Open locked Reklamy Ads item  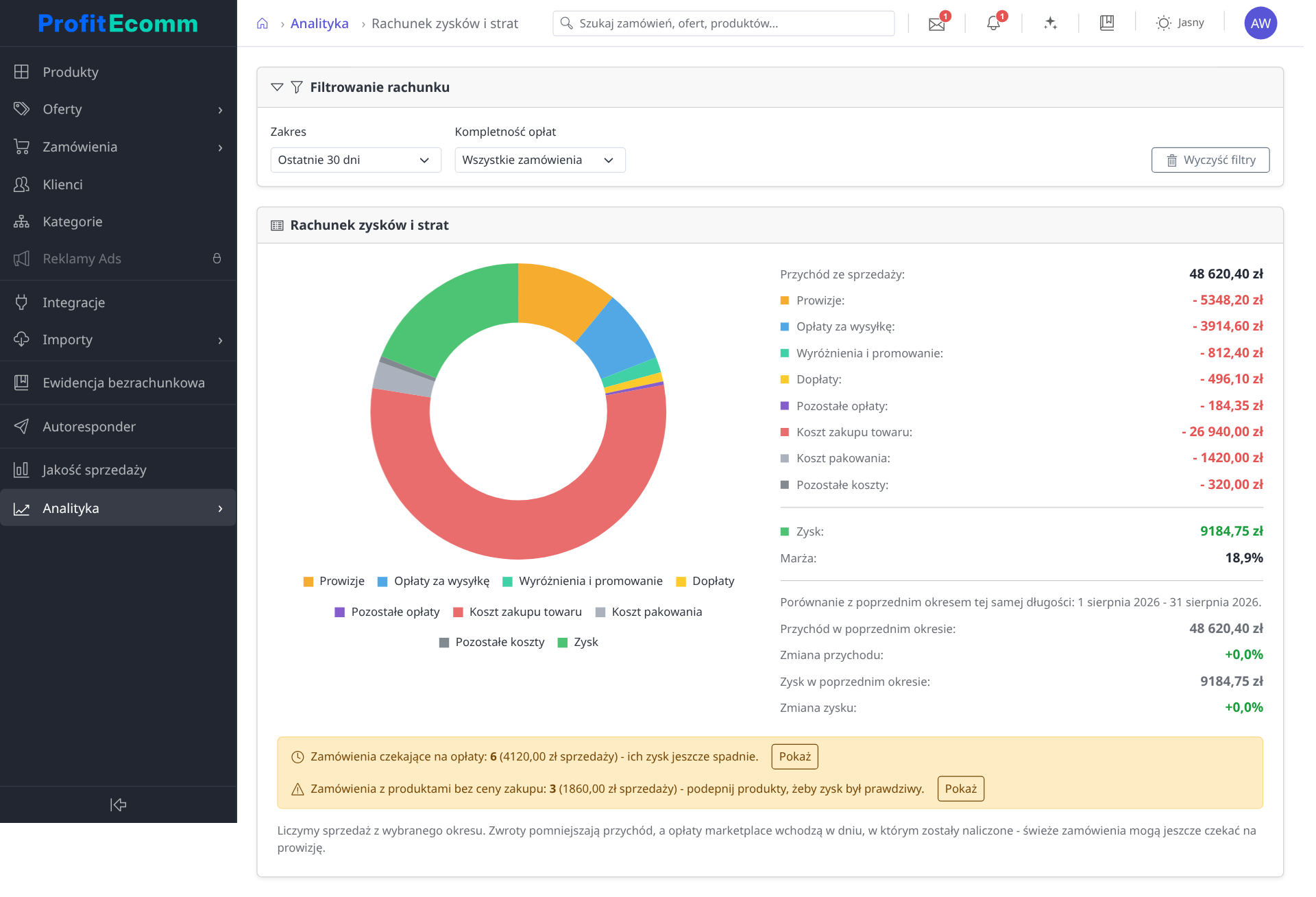(x=118, y=259)
